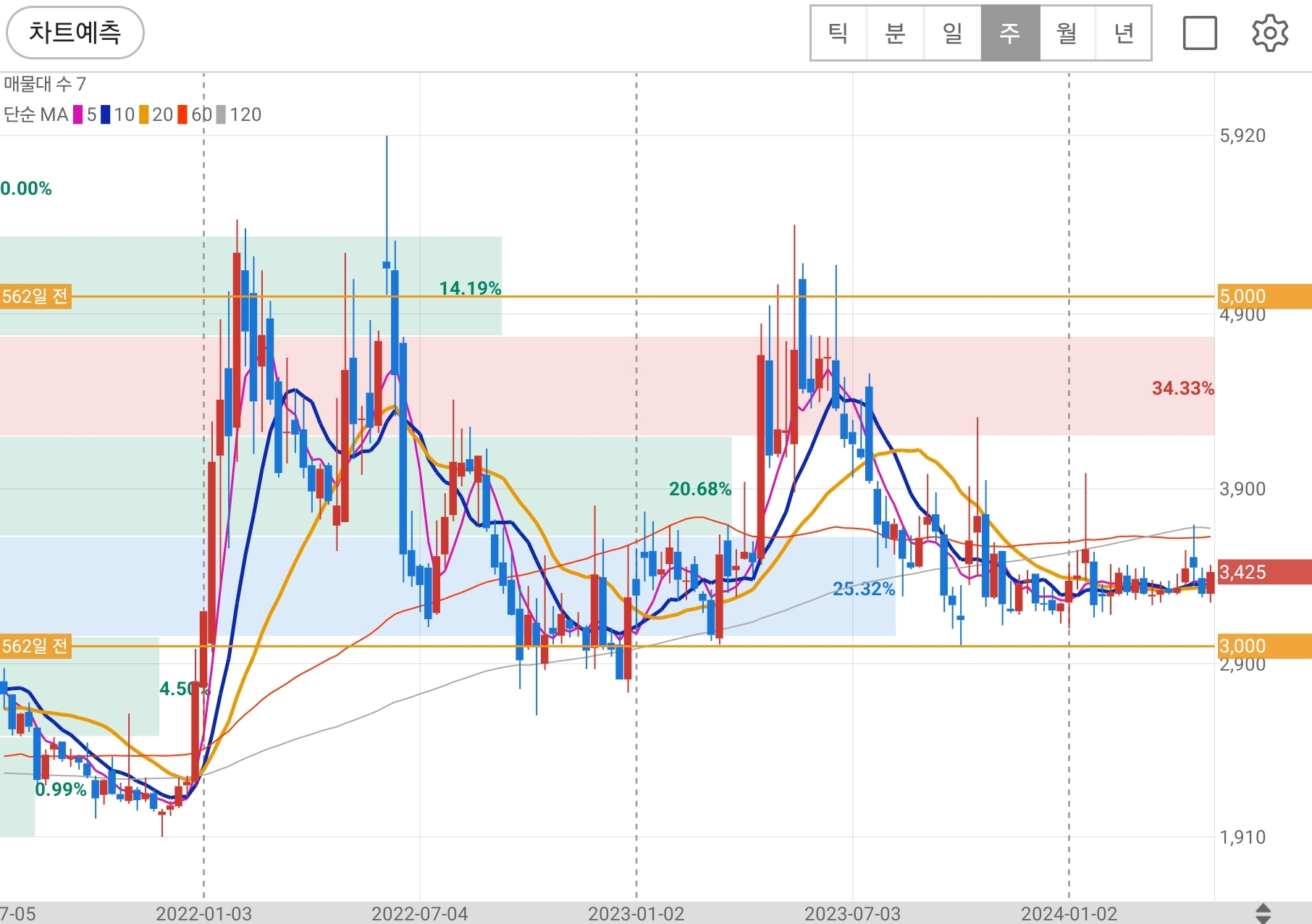Click the MA 60 red color swatch
Screen dimensions: 1312x924
[x=182, y=114]
